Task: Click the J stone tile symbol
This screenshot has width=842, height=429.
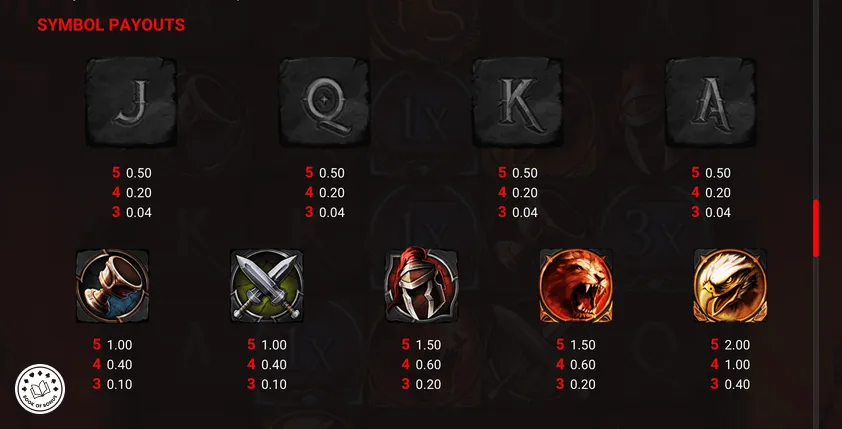Action: pos(131,101)
